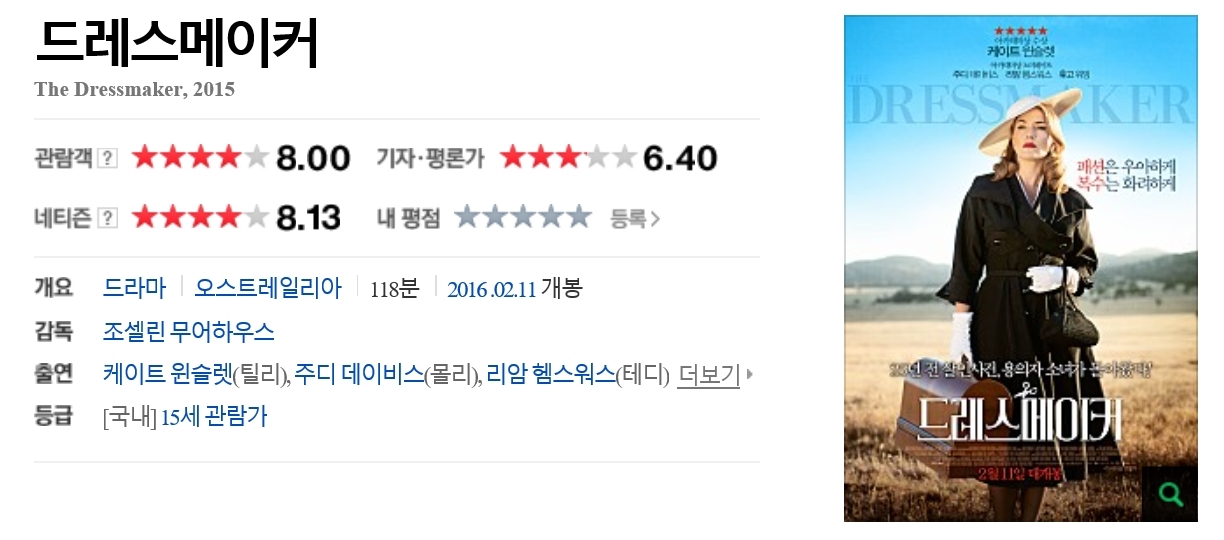Screen dimensions: 1224x540
Task: Click the 15세 관람가 rating link
Action: click(x=214, y=417)
